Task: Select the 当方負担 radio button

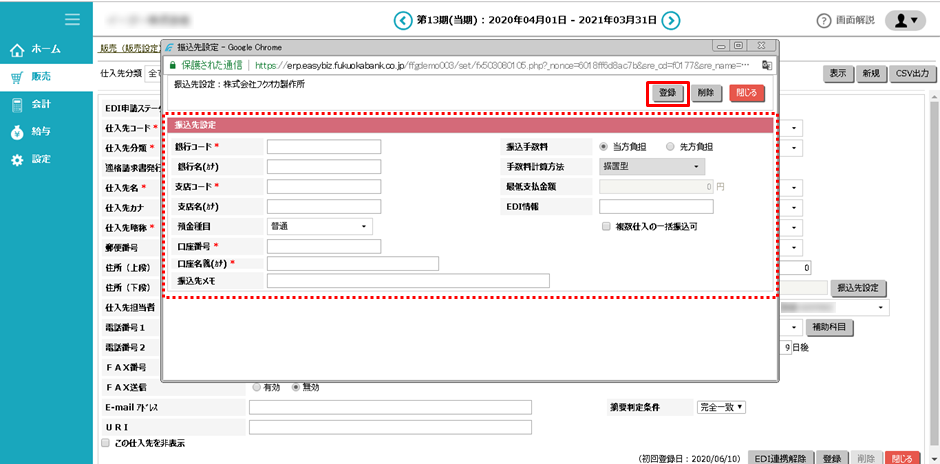Action: (604, 146)
